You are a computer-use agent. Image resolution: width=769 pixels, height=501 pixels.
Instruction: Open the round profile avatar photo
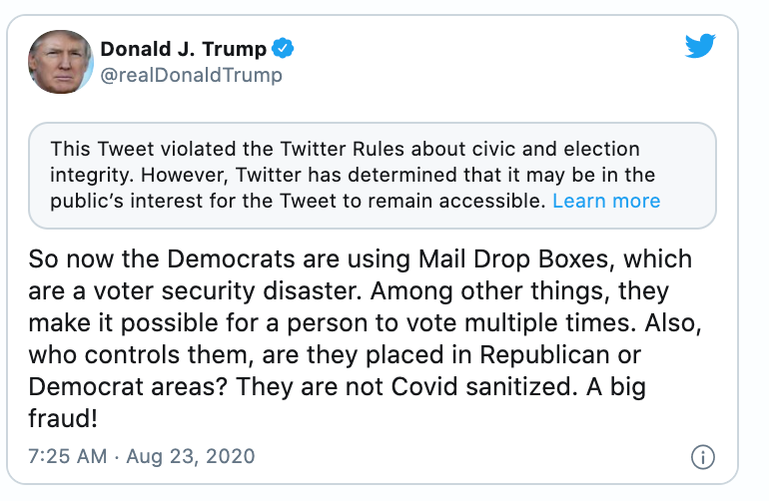(x=61, y=62)
